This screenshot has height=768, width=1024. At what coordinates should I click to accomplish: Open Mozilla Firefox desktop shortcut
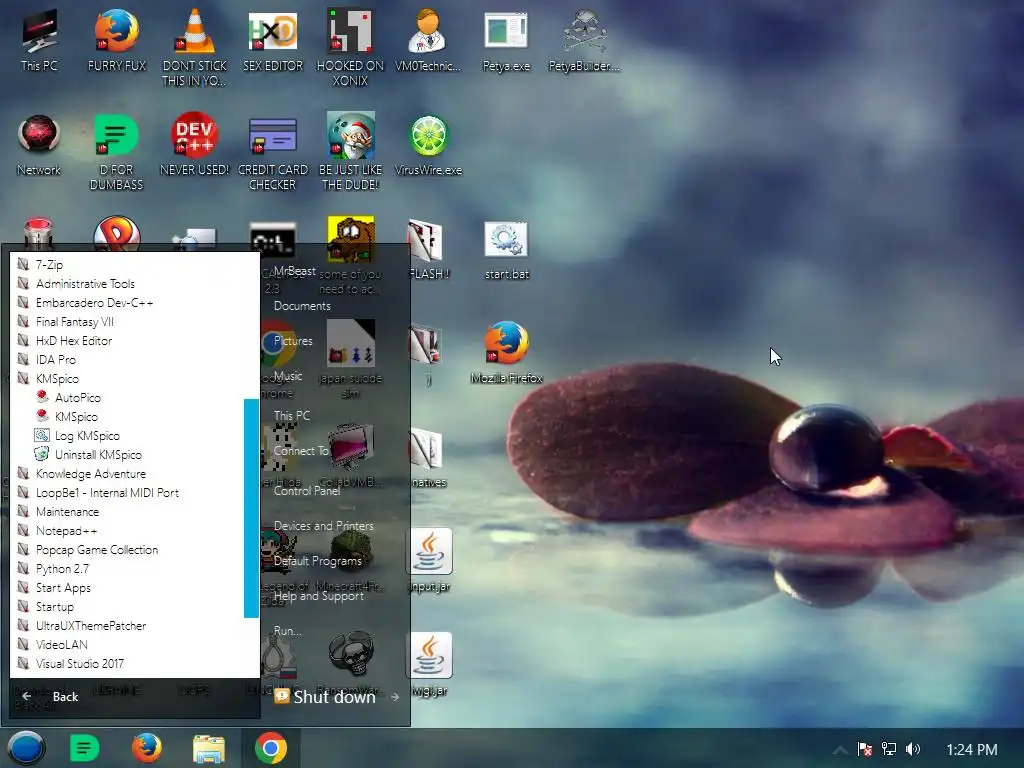pyautogui.click(x=507, y=353)
